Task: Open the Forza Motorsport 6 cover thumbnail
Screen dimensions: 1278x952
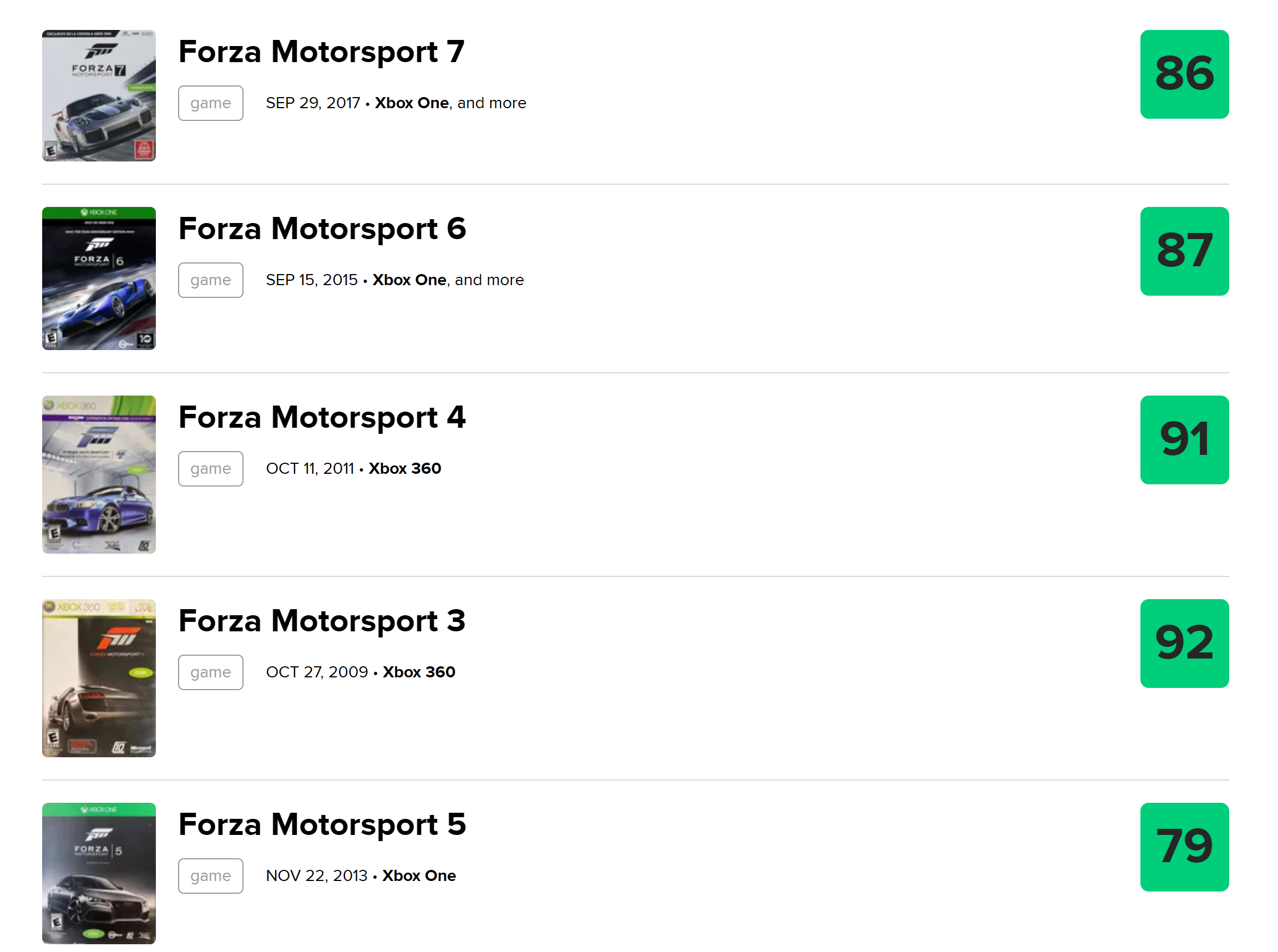Action: [x=99, y=278]
